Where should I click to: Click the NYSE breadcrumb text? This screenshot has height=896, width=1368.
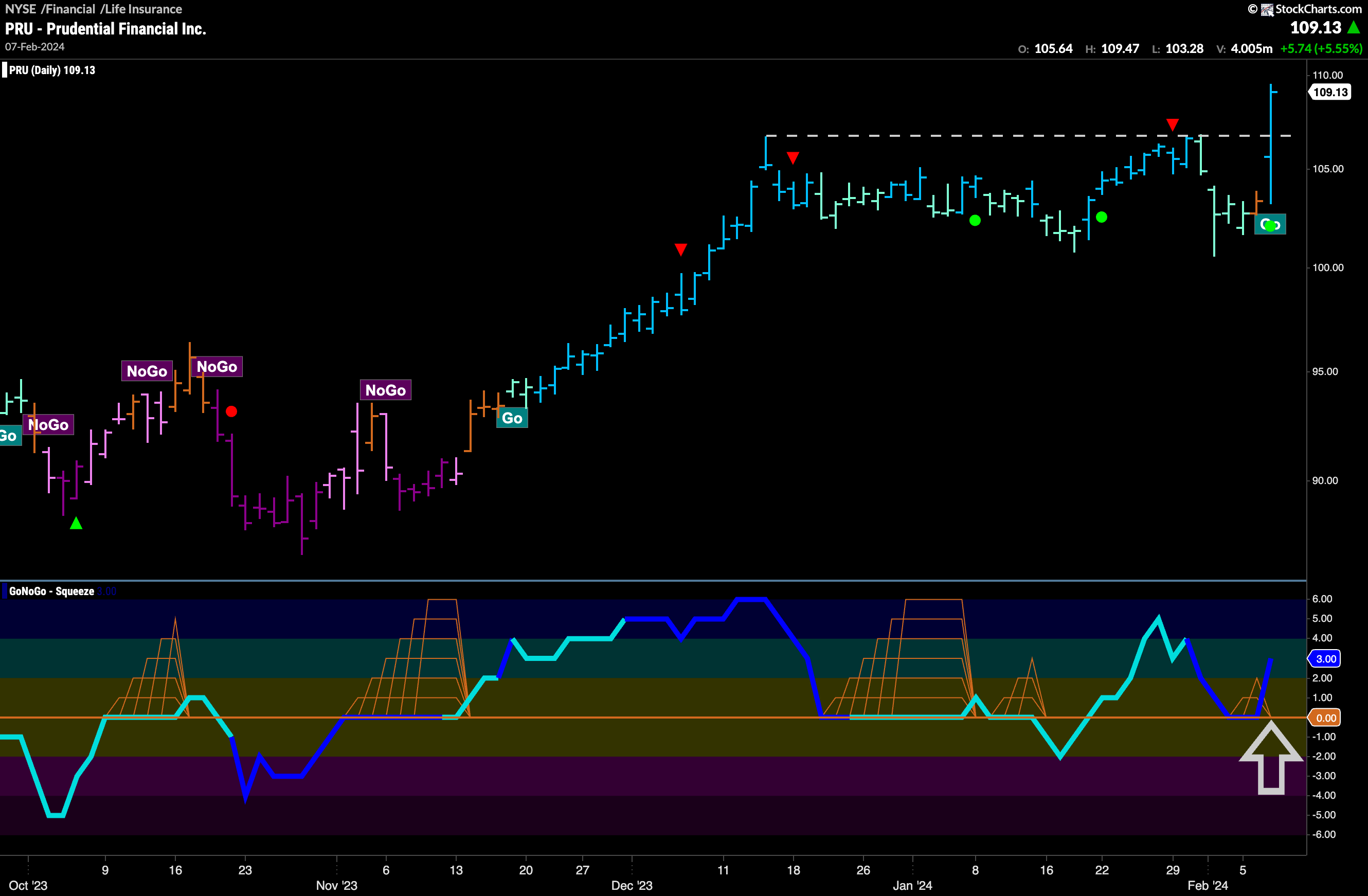point(21,9)
